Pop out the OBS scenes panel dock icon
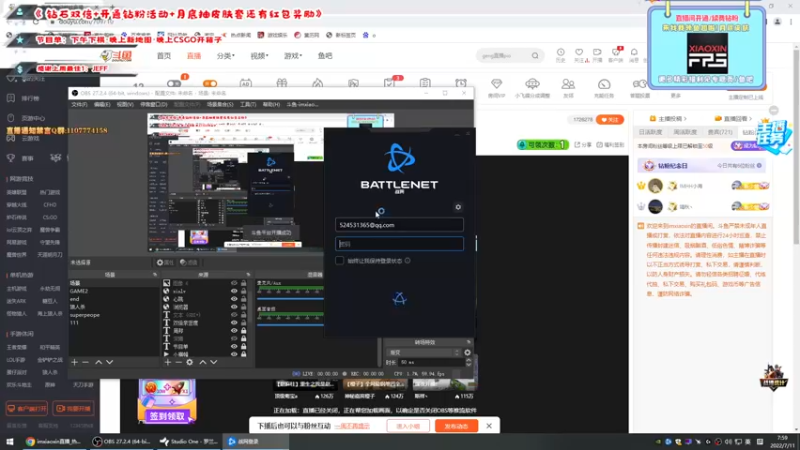Screen dimensions: 800x450 pos(155,274)
